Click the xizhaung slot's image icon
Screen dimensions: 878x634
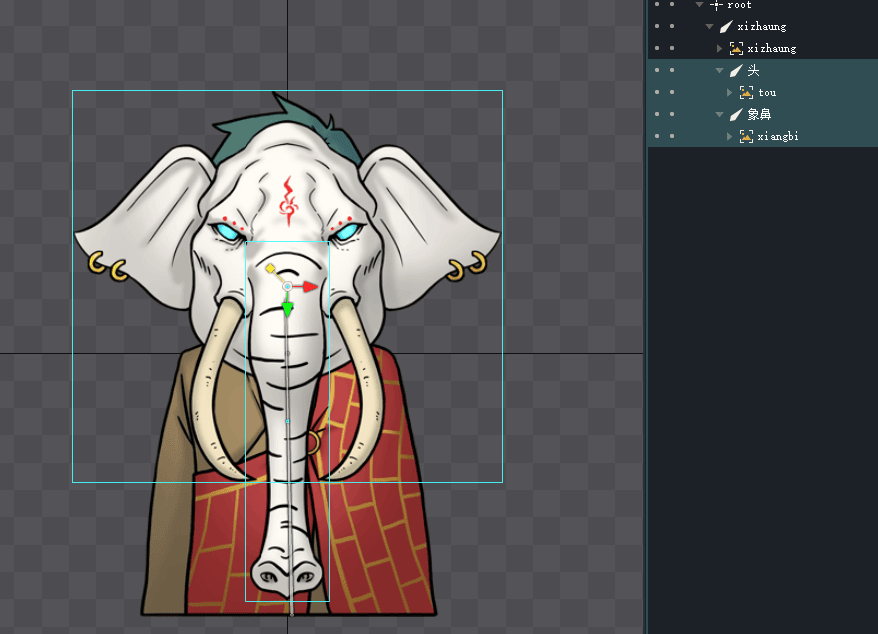coord(736,49)
